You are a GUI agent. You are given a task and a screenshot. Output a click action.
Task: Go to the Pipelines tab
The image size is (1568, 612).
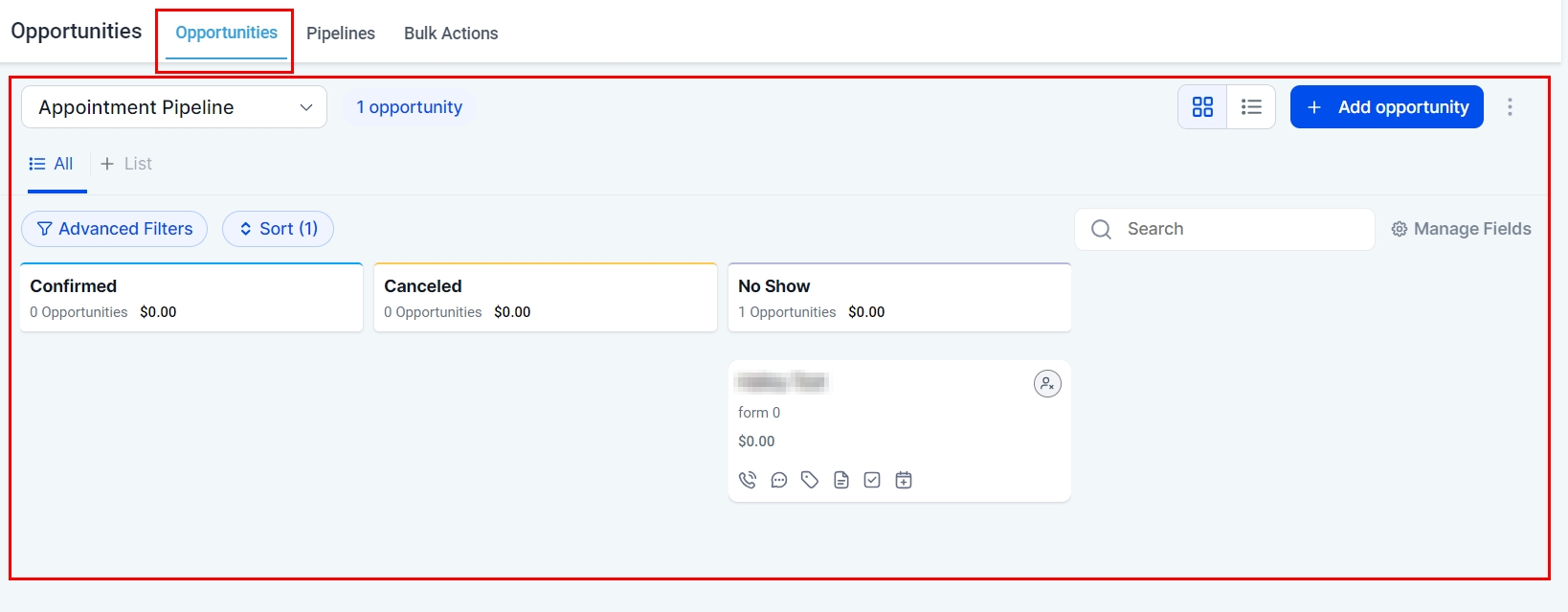pos(341,34)
